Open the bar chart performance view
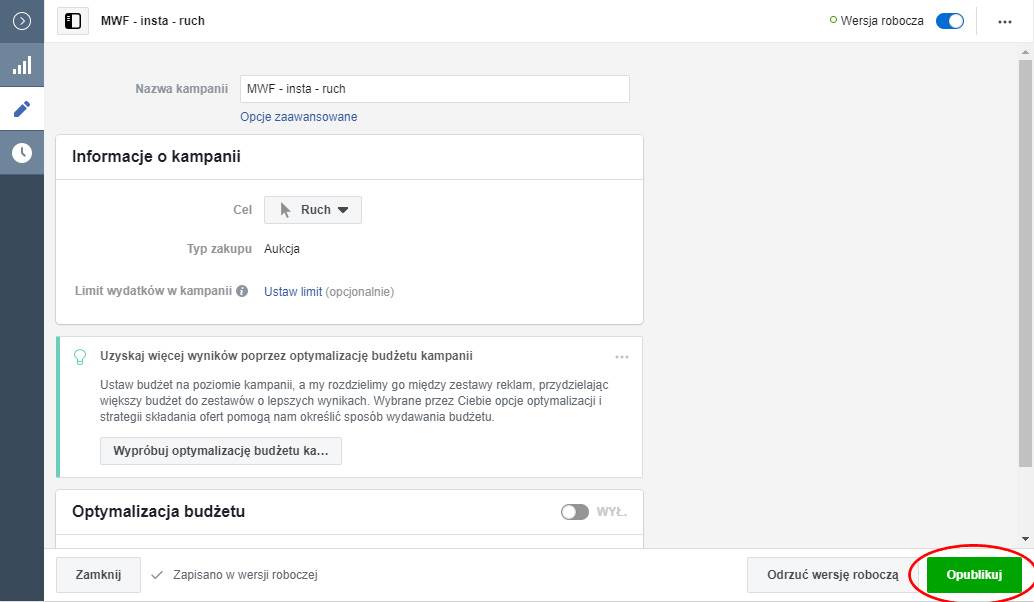Screen dimensions: 1034x602 click(21, 66)
